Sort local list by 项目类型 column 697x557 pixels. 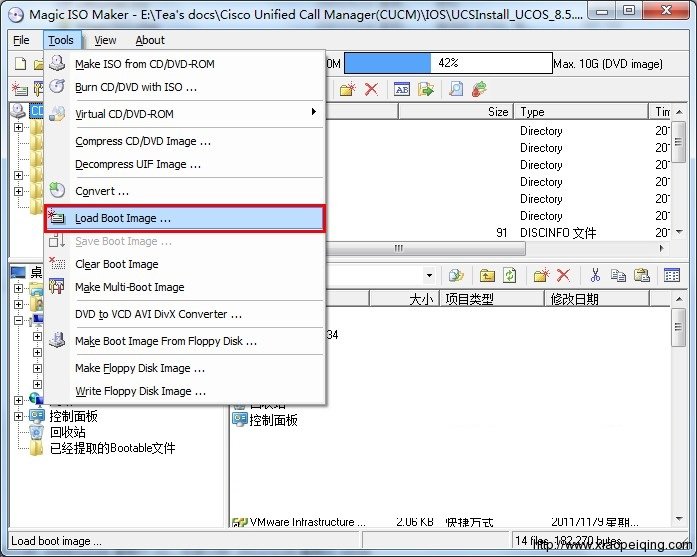[492, 299]
